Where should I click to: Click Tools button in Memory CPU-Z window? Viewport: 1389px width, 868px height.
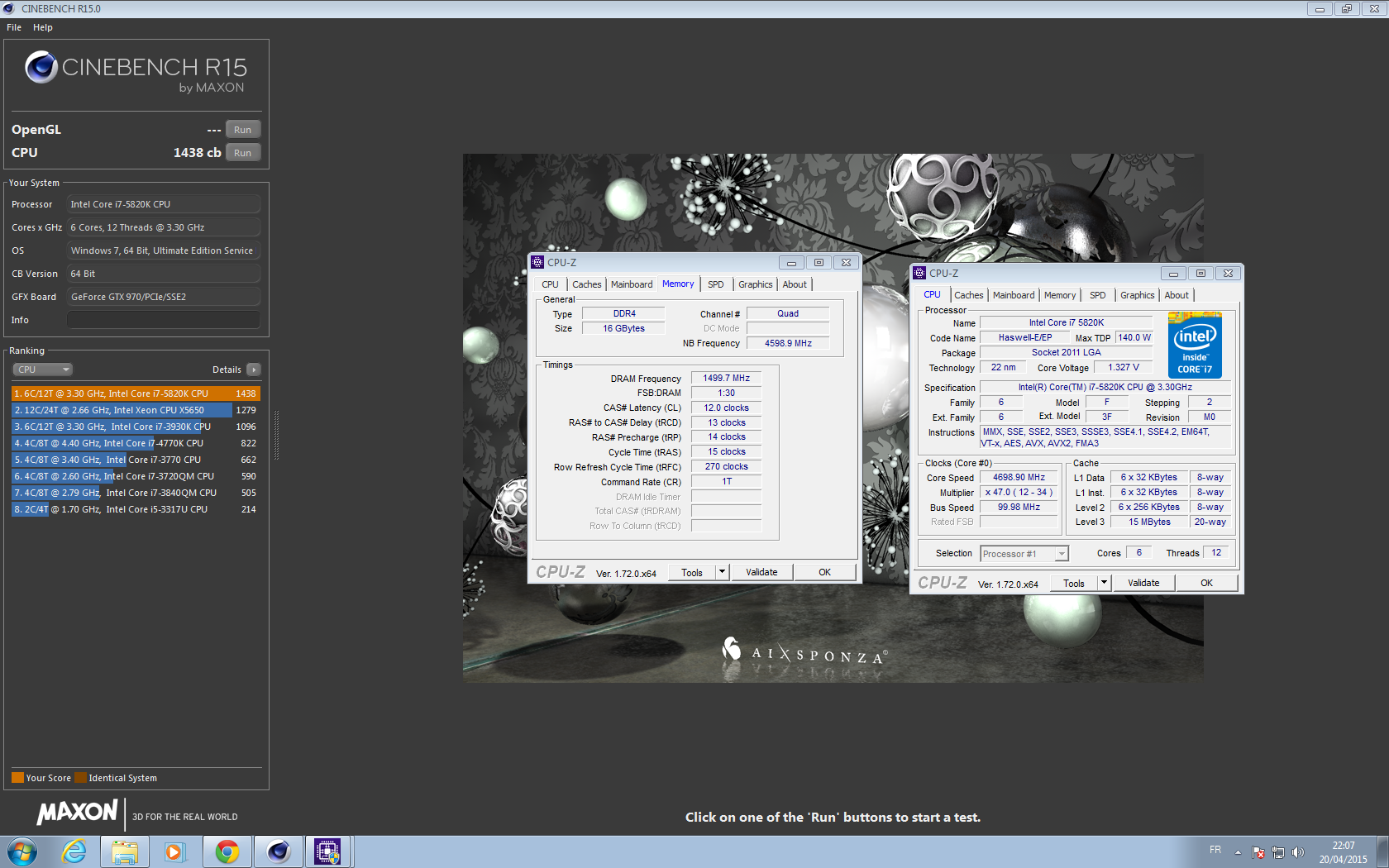coord(692,572)
